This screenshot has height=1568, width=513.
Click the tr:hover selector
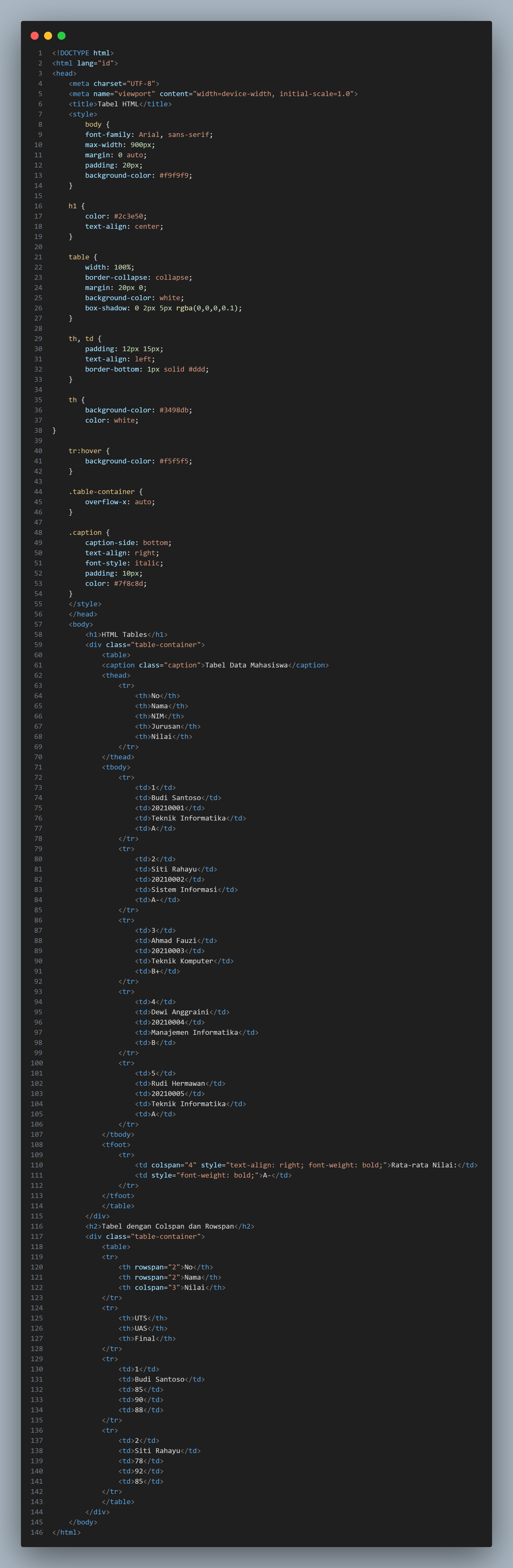pyautogui.click(x=85, y=451)
